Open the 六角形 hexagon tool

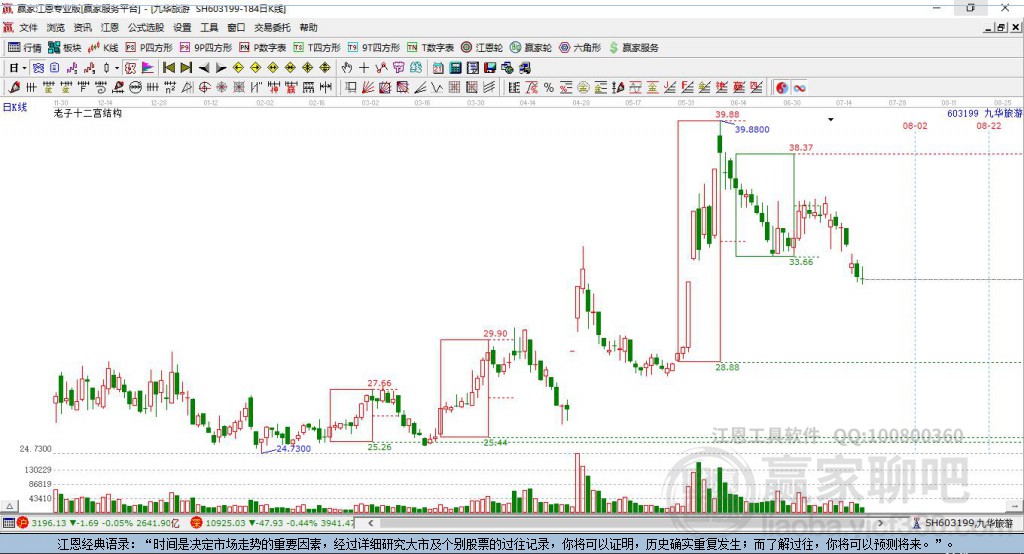point(580,48)
